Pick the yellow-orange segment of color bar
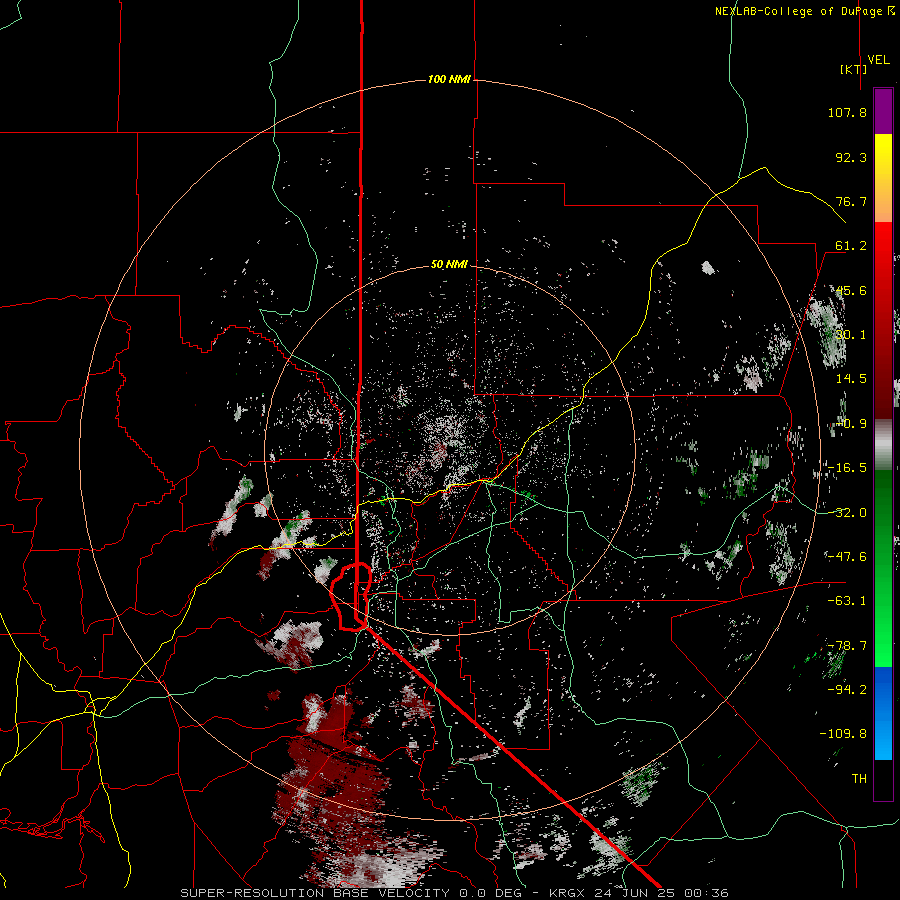 [883, 178]
